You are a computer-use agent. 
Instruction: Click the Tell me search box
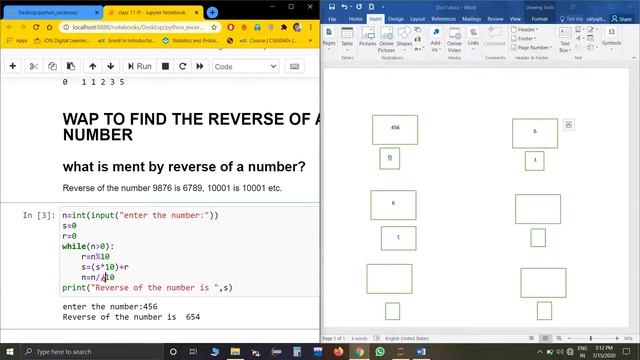[x=571, y=19]
